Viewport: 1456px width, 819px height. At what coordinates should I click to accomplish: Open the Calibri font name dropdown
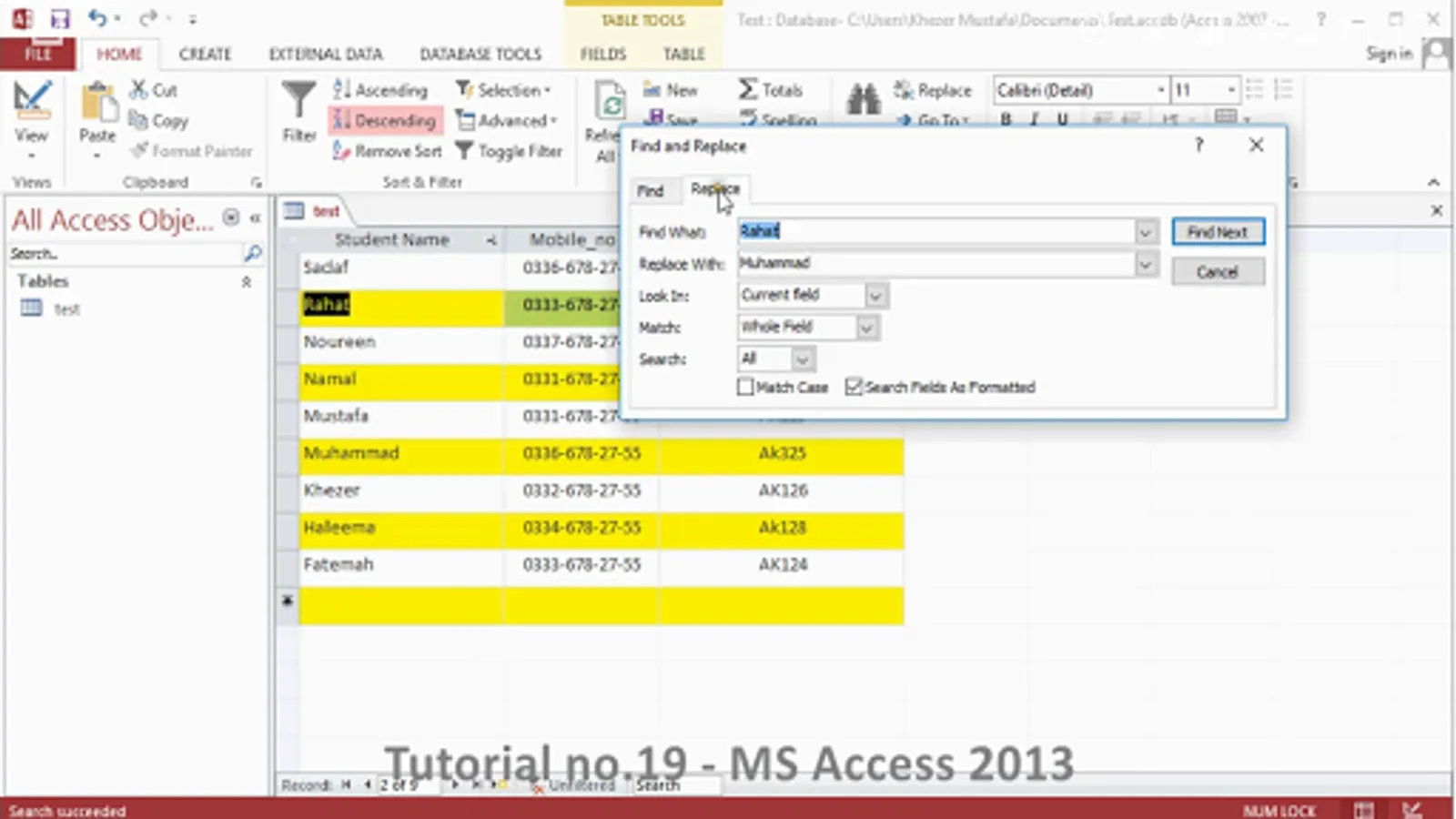(1160, 90)
